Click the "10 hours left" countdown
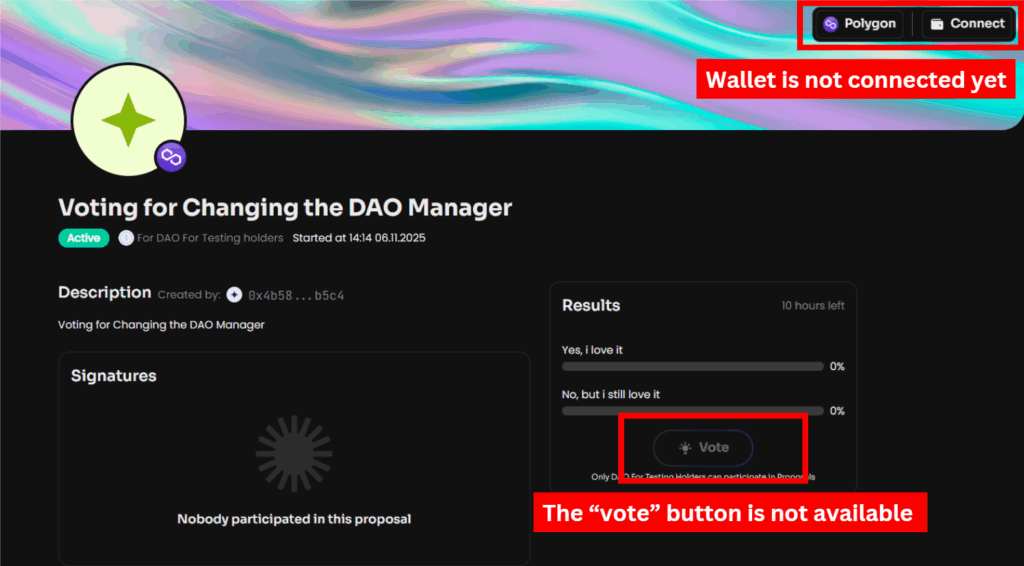Screen dimensions: 1024x566 (812, 305)
